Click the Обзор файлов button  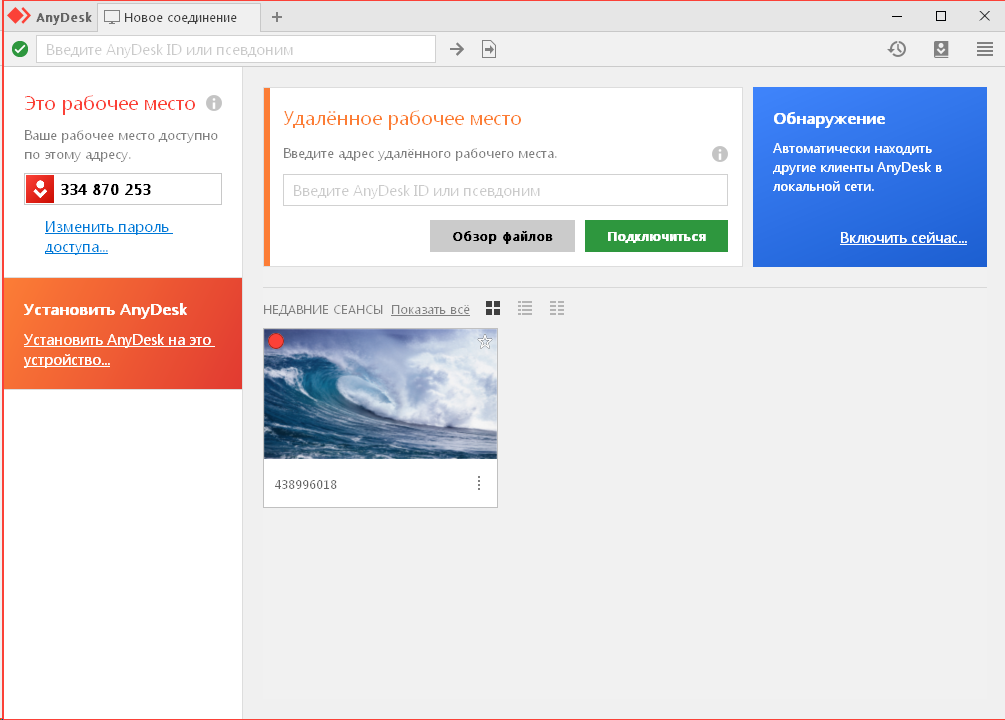[x=502, y=236]
